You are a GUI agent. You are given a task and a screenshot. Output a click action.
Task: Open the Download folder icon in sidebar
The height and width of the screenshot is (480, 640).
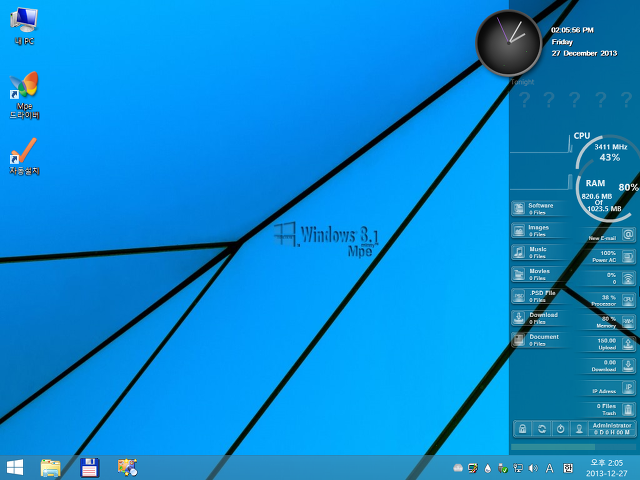coord(519,318)
